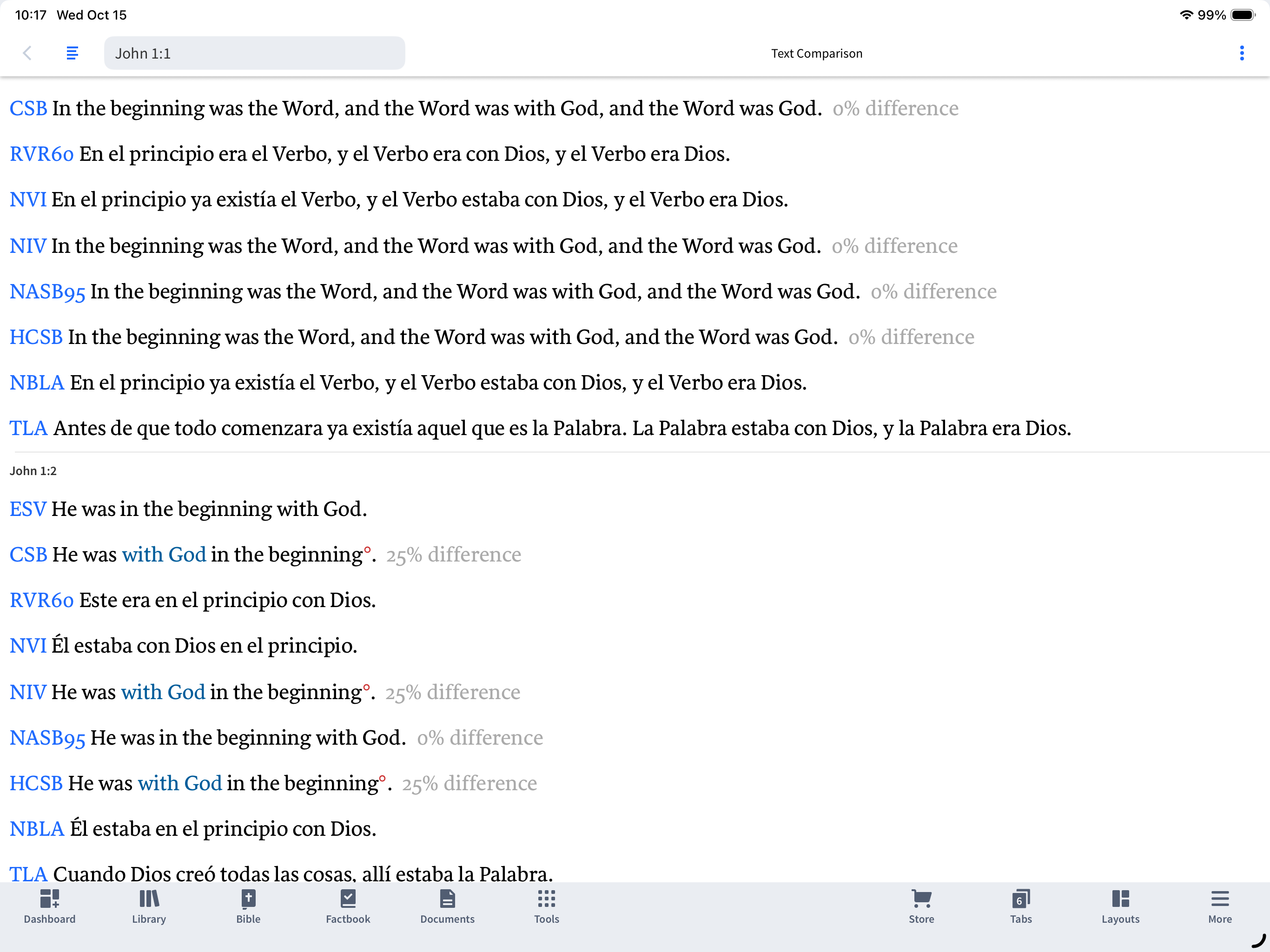This screenshot has width=1270, height=952.
Task: Tap highlighted 'with God' in NIV John 1:2
Action: 163,693
